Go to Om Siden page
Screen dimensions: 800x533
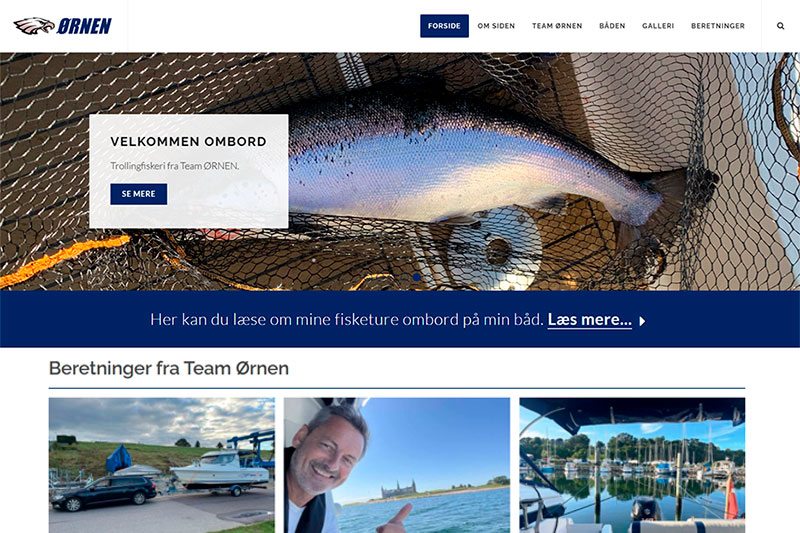tap(496, 26)
